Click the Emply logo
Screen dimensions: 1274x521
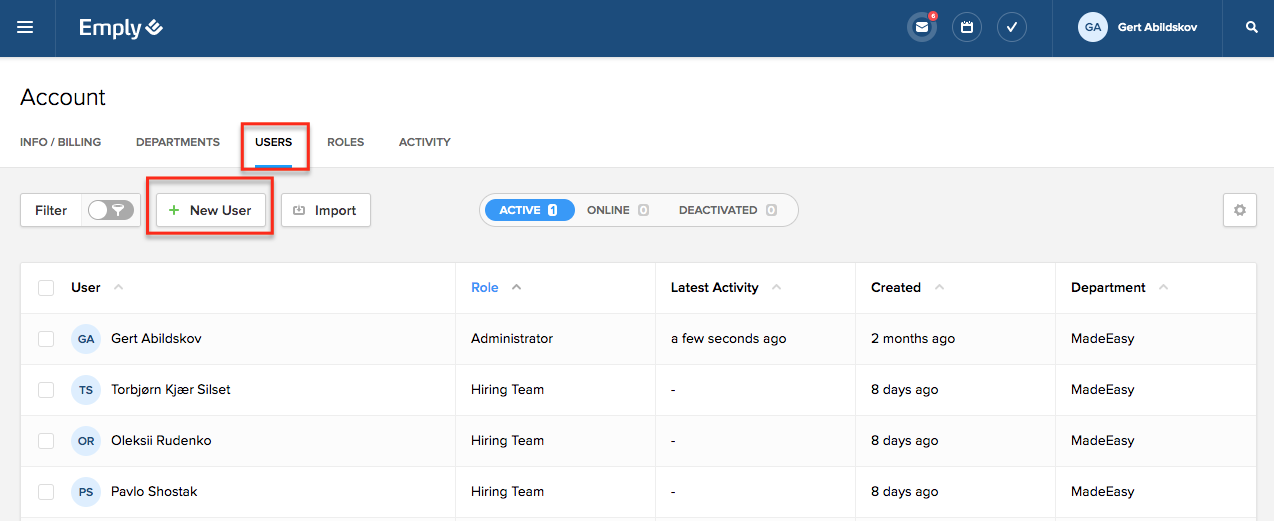tap(121, 28)
